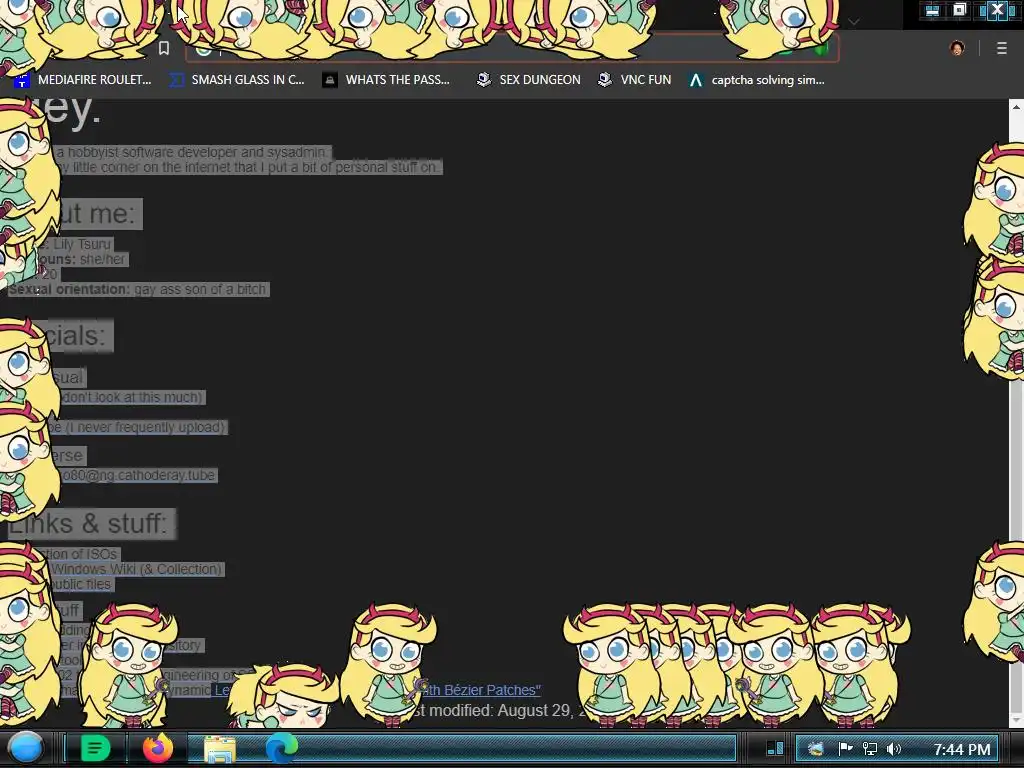Click the 'public files' list entry

[81, 584]
